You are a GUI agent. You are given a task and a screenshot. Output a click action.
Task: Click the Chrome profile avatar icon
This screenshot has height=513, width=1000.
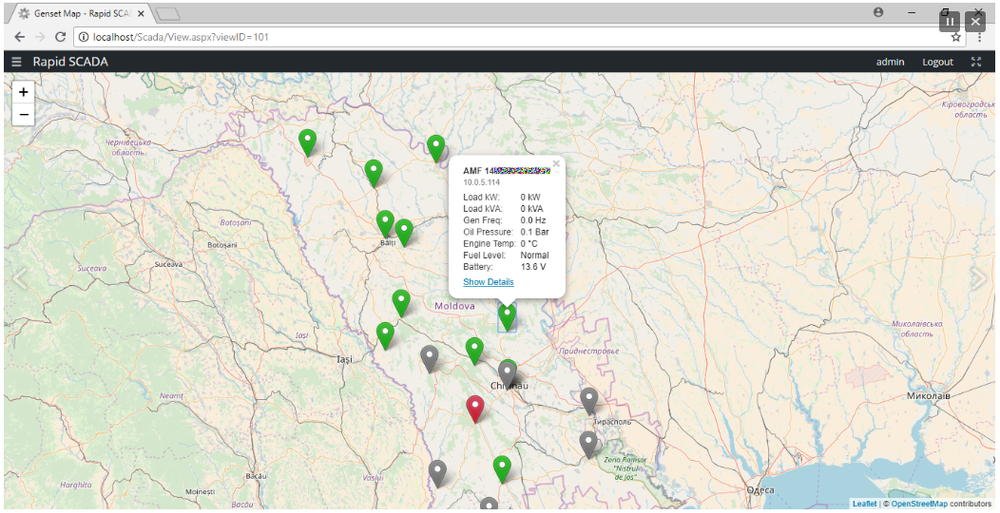coord(878,12)
